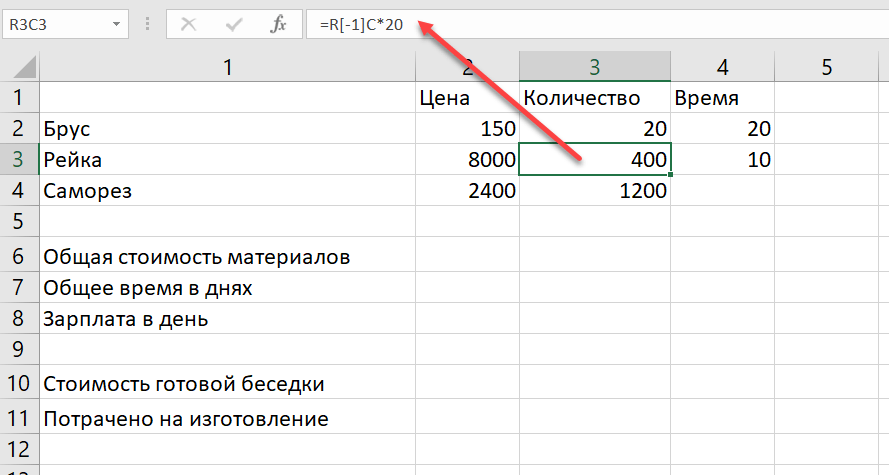Open Insert Function via fx icon

click(279, 23)
